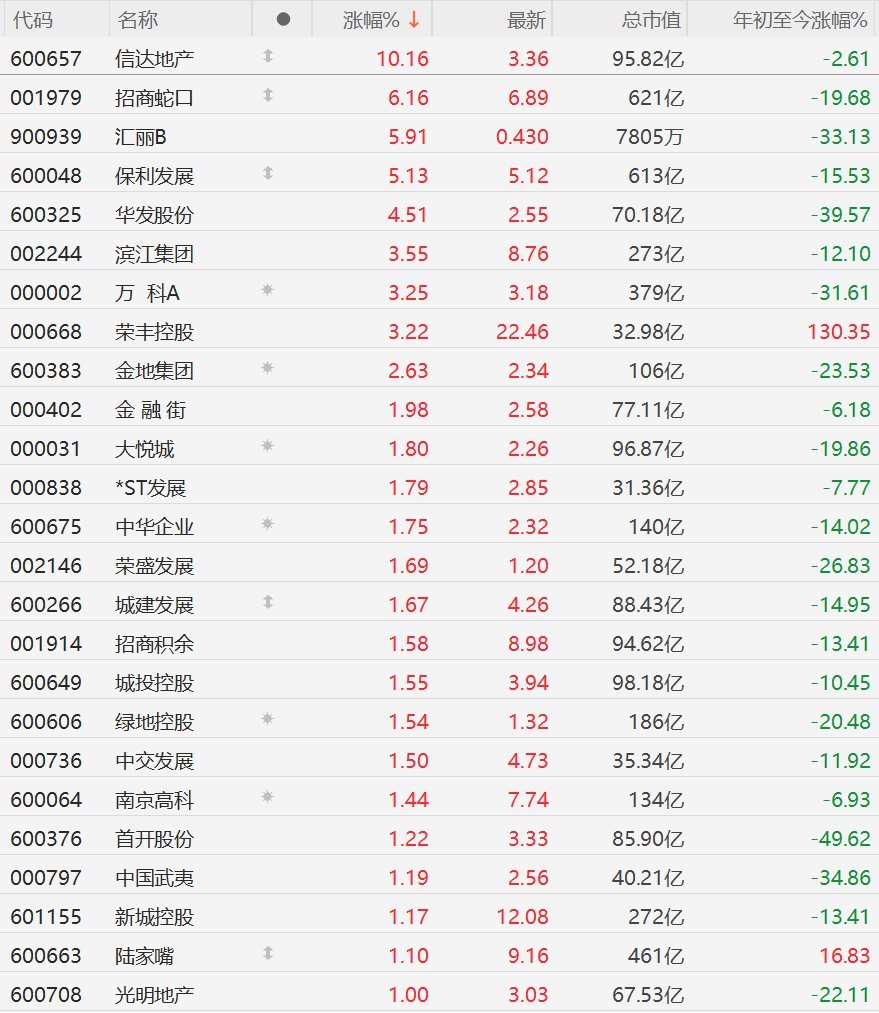
Task: Sort by the 年初至今涨幅% column header
Action: (x=800, y=19)
